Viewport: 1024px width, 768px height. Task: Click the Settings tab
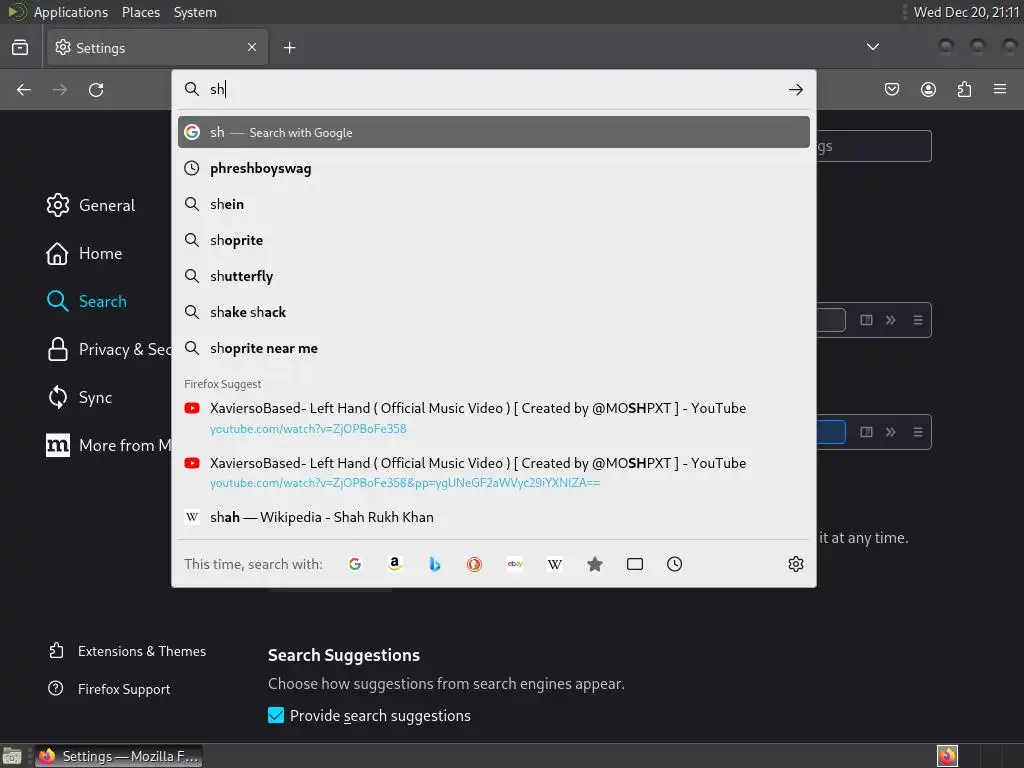tap(157, 48)
